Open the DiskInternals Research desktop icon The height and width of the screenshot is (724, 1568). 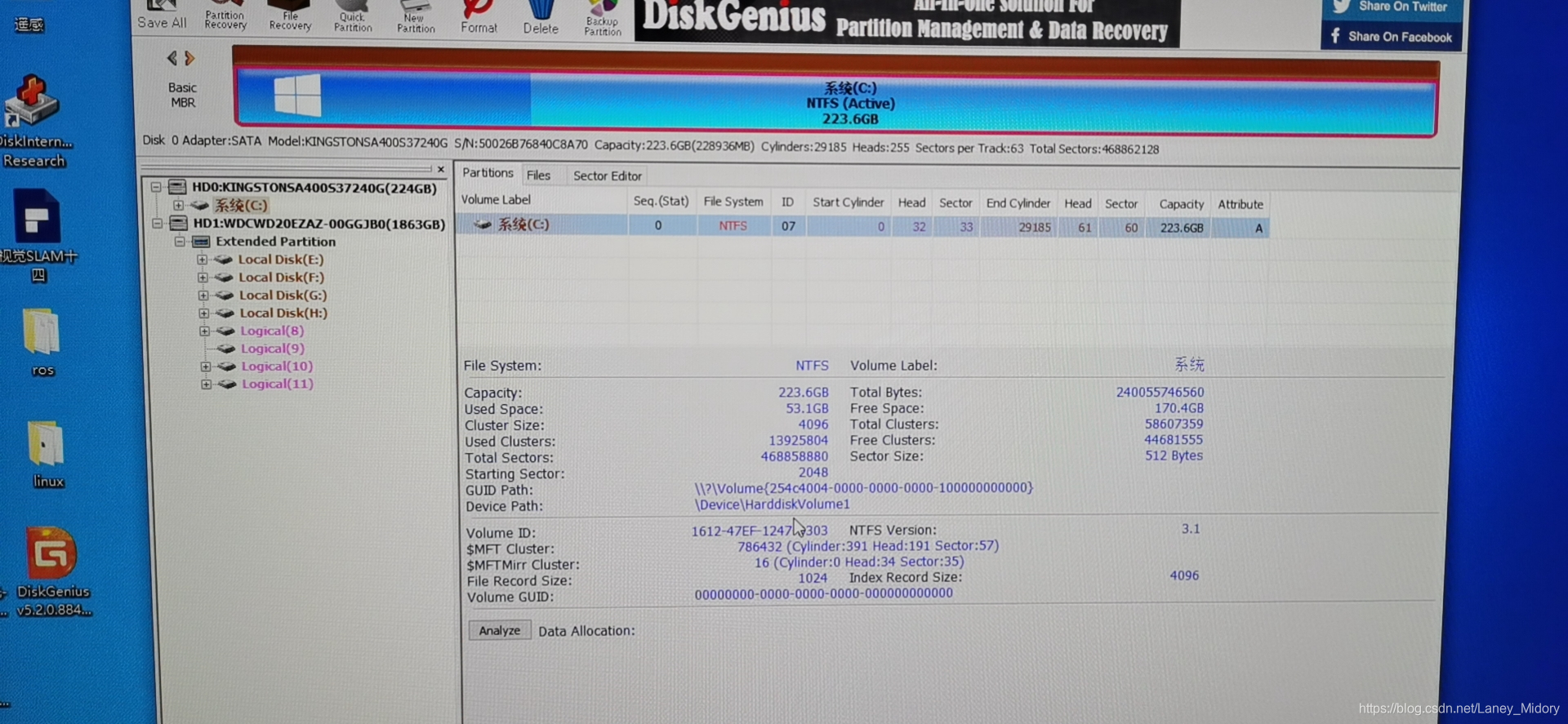34,121
